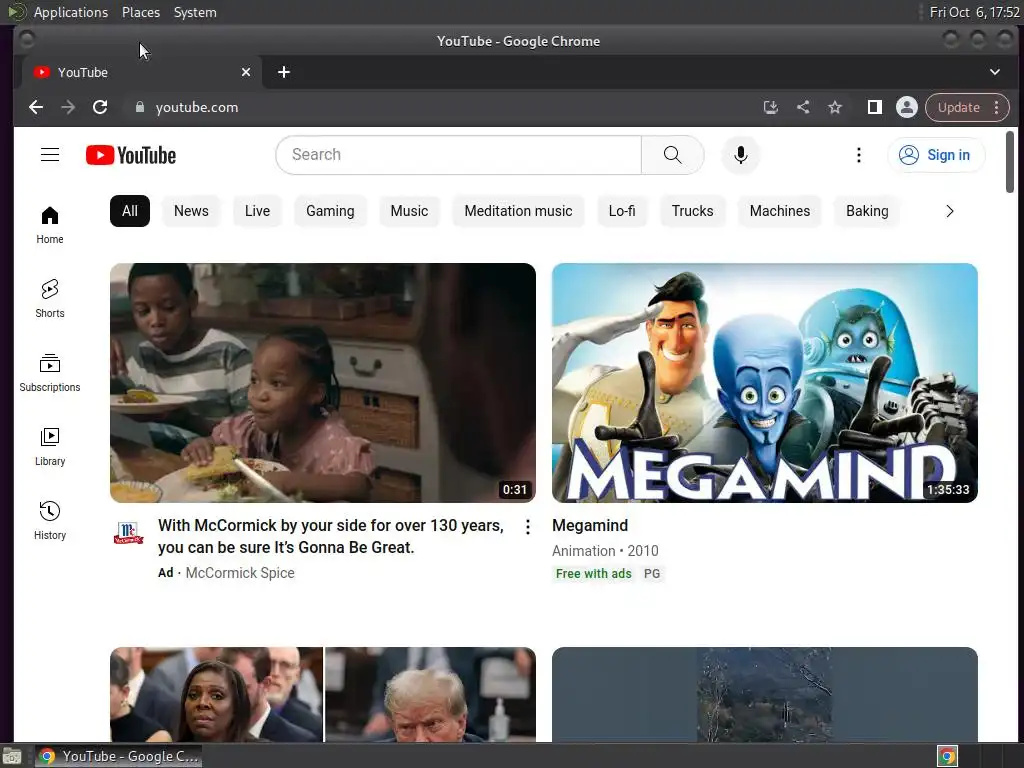
Task: Click in the YouTube search field
Action: point(458,155)
